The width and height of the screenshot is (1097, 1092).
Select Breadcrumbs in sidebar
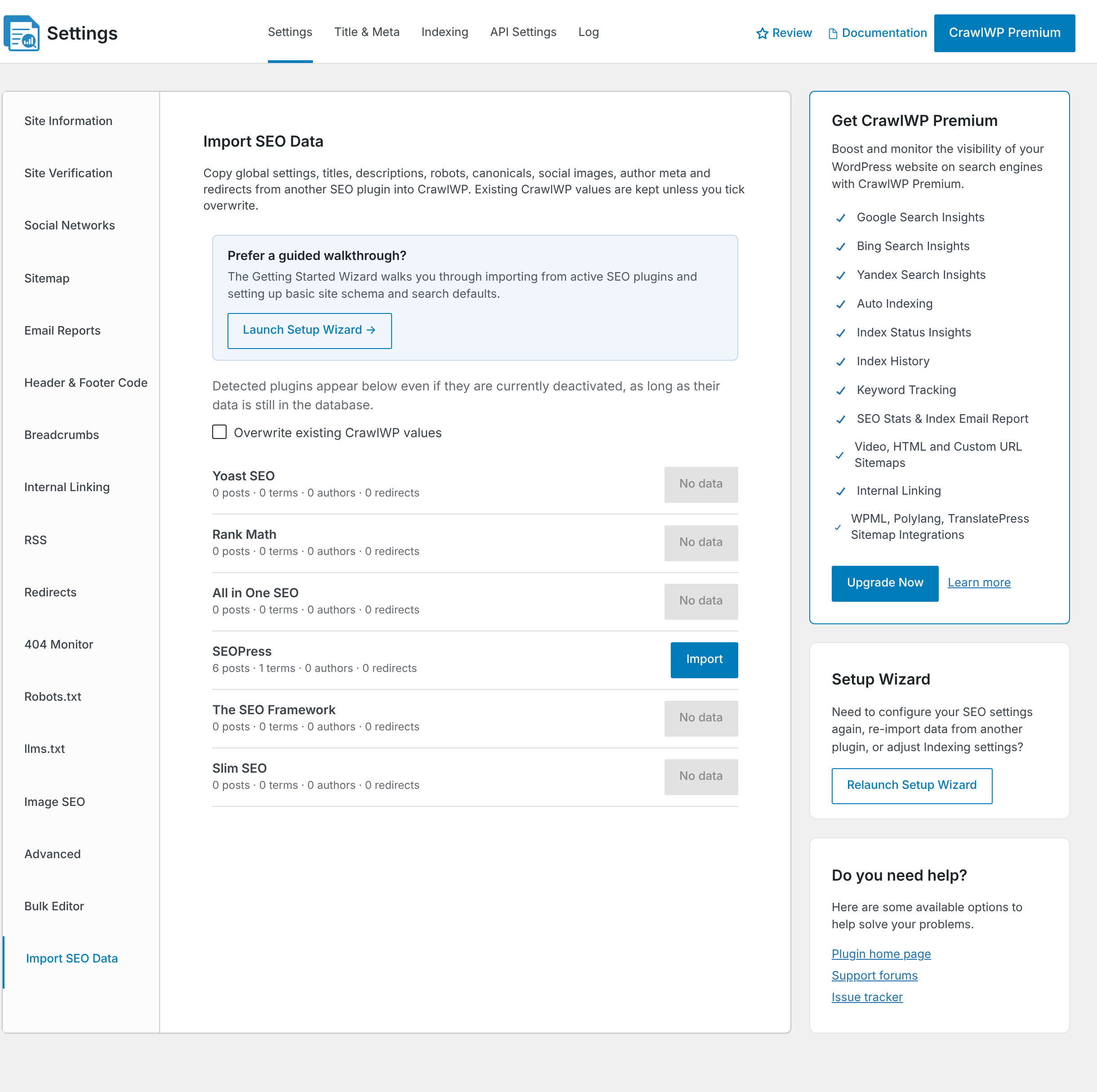pyautogui.click(x=61, y=435)
